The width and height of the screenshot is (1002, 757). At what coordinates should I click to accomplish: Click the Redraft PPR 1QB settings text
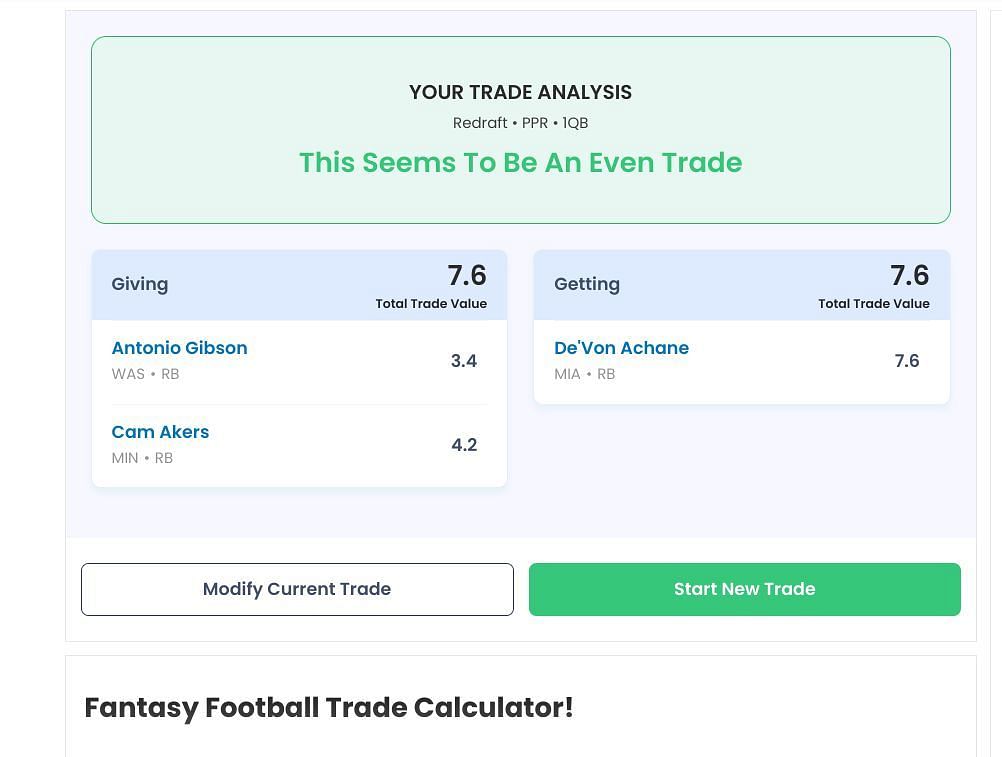(520, 123)
